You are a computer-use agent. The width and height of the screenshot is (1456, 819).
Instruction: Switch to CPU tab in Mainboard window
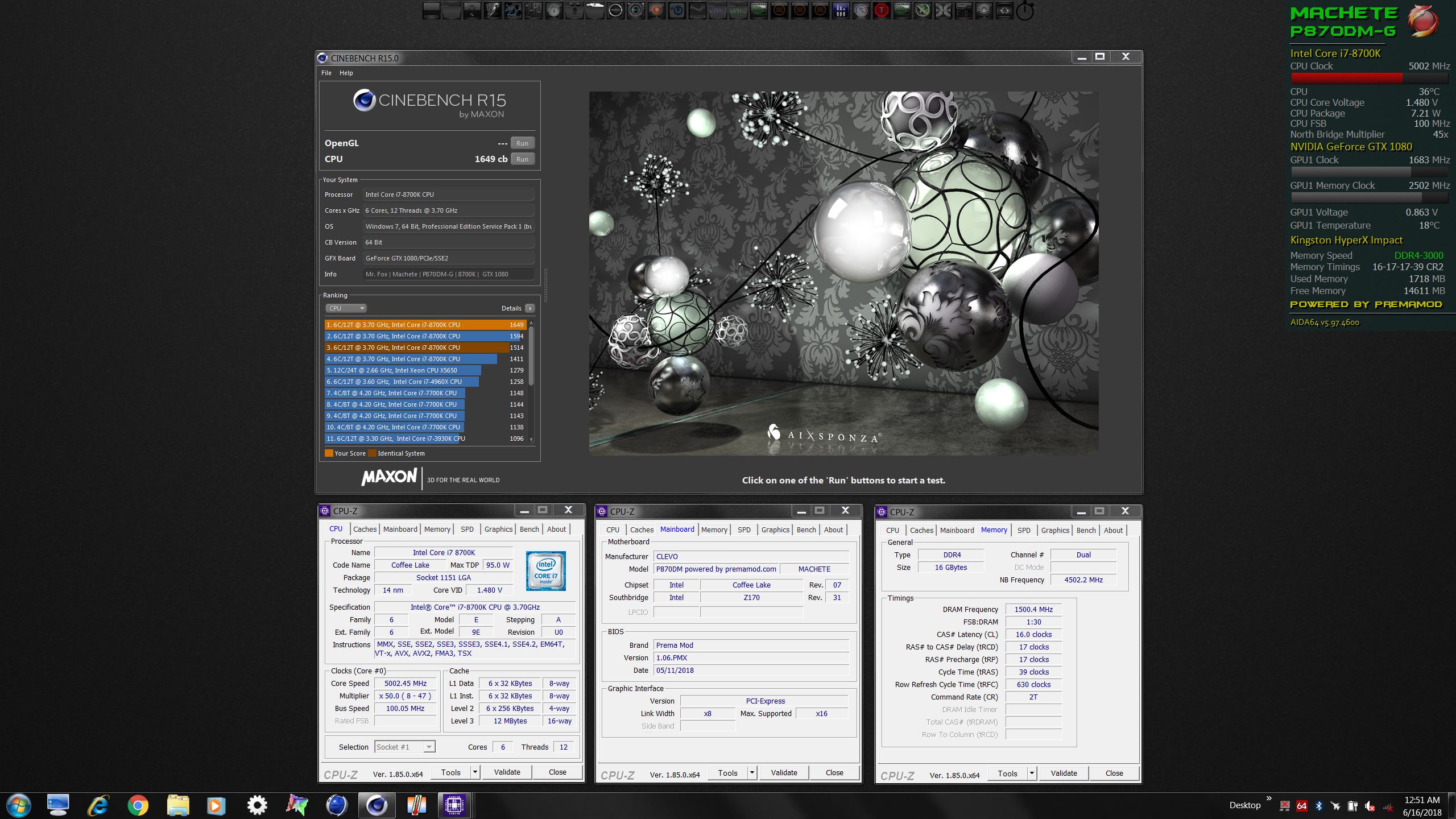coord(613,530)
